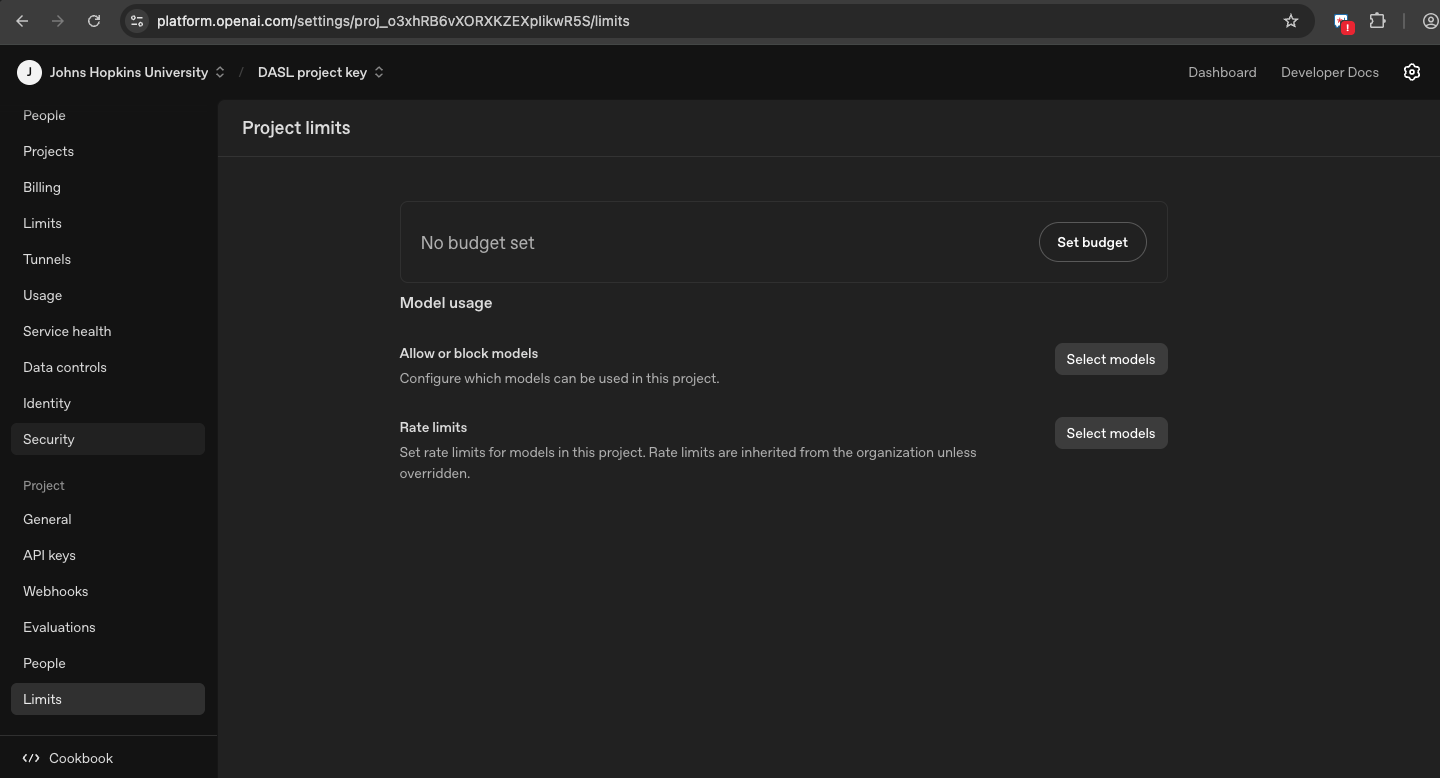Expand DASL project key switcher
Image resolution: width=1440 pixels, height=778 pixels.
pos(321,72)
